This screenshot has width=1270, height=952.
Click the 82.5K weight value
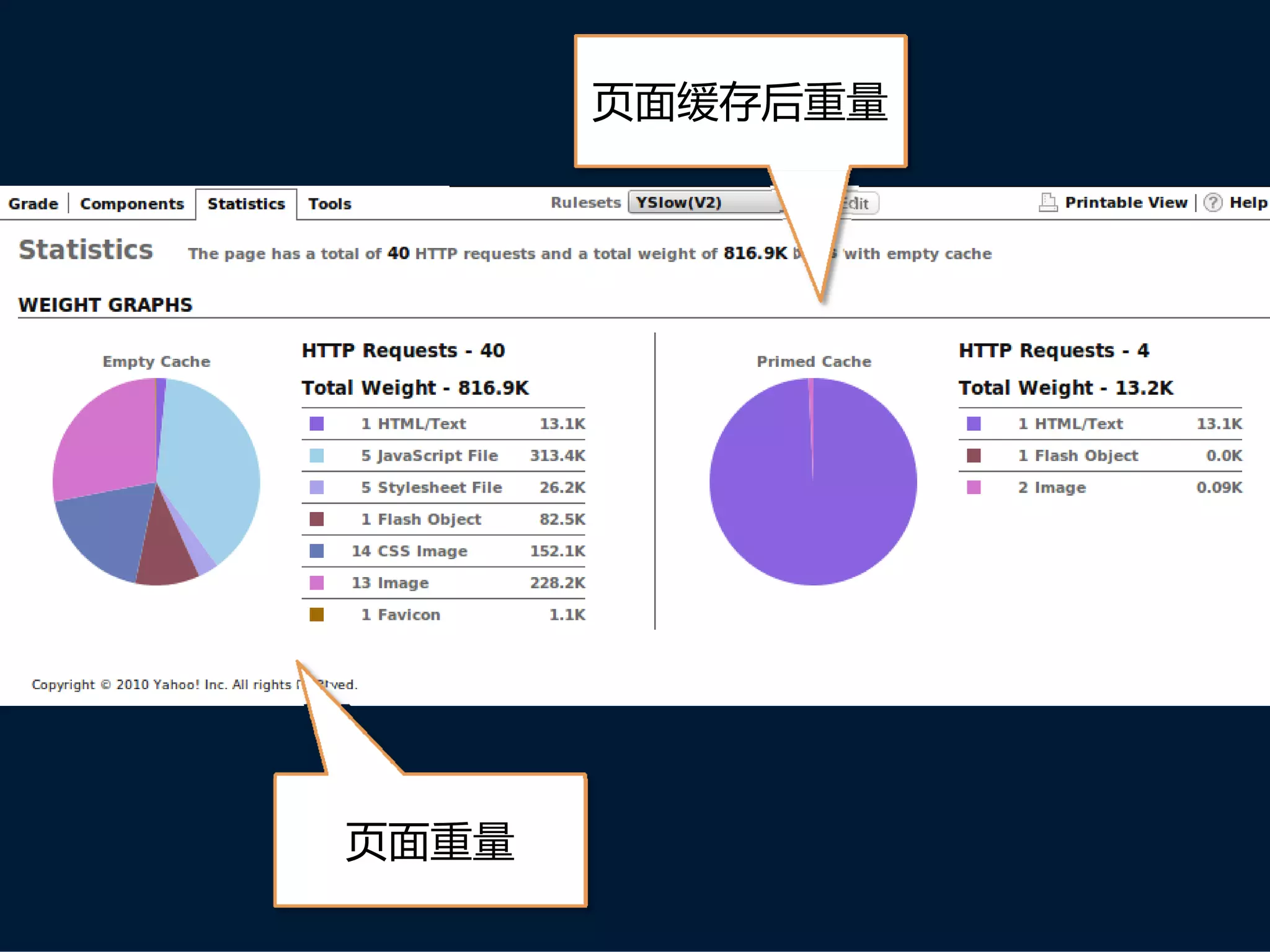click(562, 519)
